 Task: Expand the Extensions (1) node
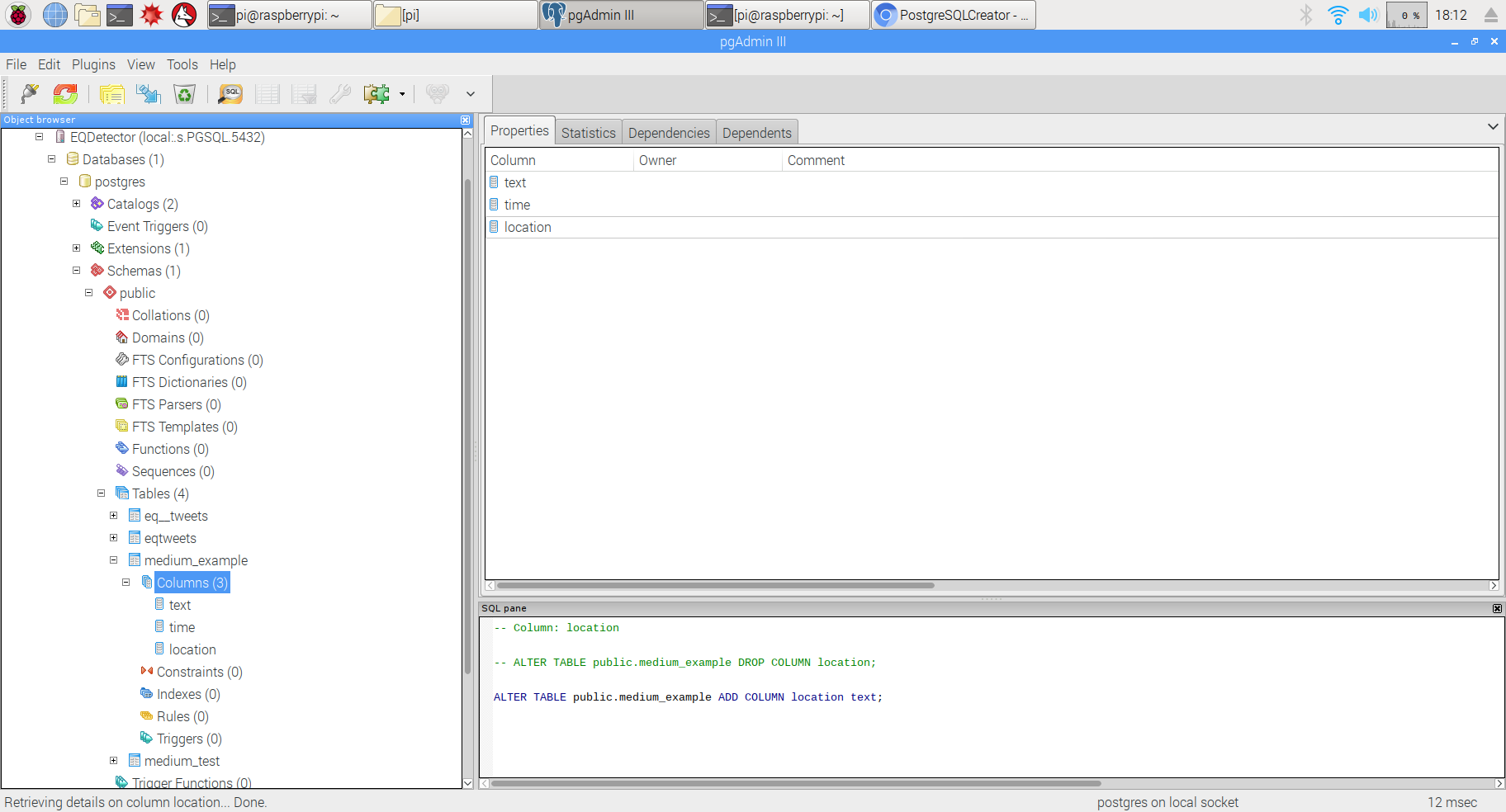(x=76, y=248)
